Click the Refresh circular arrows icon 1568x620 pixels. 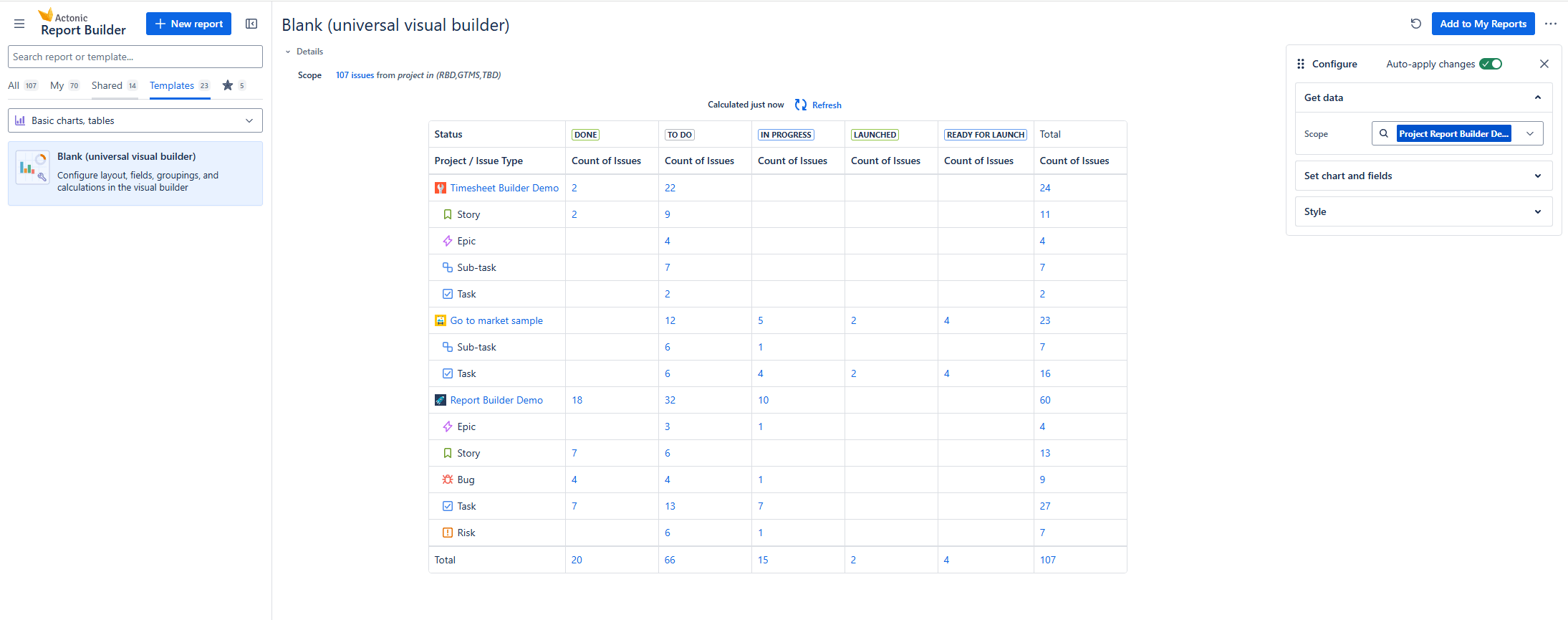pos(801,105)
